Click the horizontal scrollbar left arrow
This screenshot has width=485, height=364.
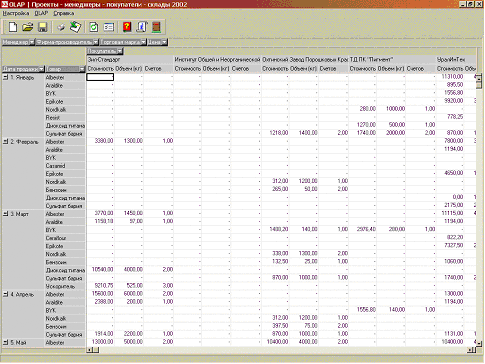[x=89, y=350]
